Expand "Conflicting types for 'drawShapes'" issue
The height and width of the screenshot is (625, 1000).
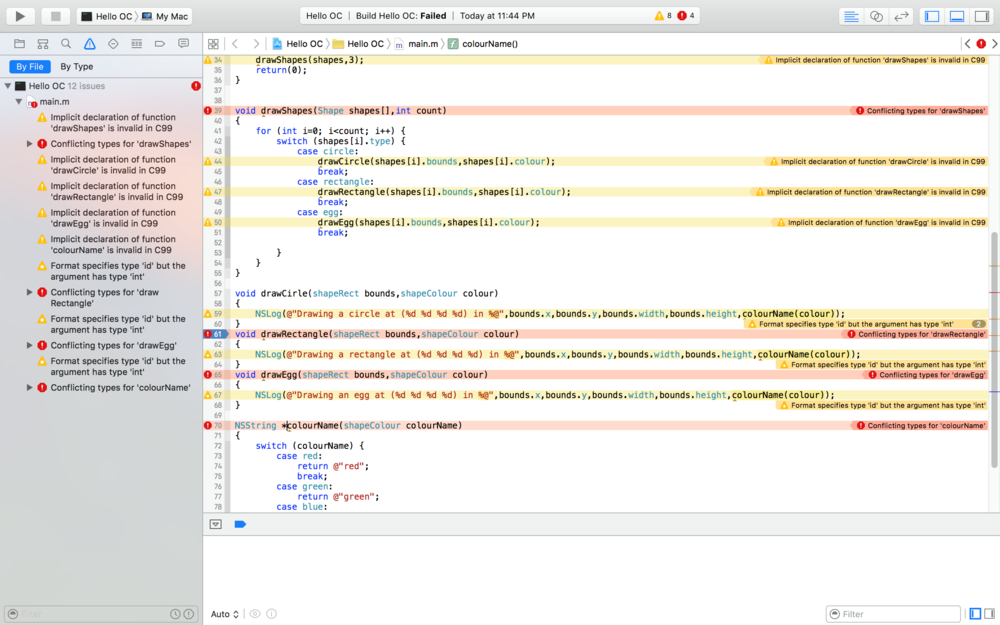coord(29,144)
